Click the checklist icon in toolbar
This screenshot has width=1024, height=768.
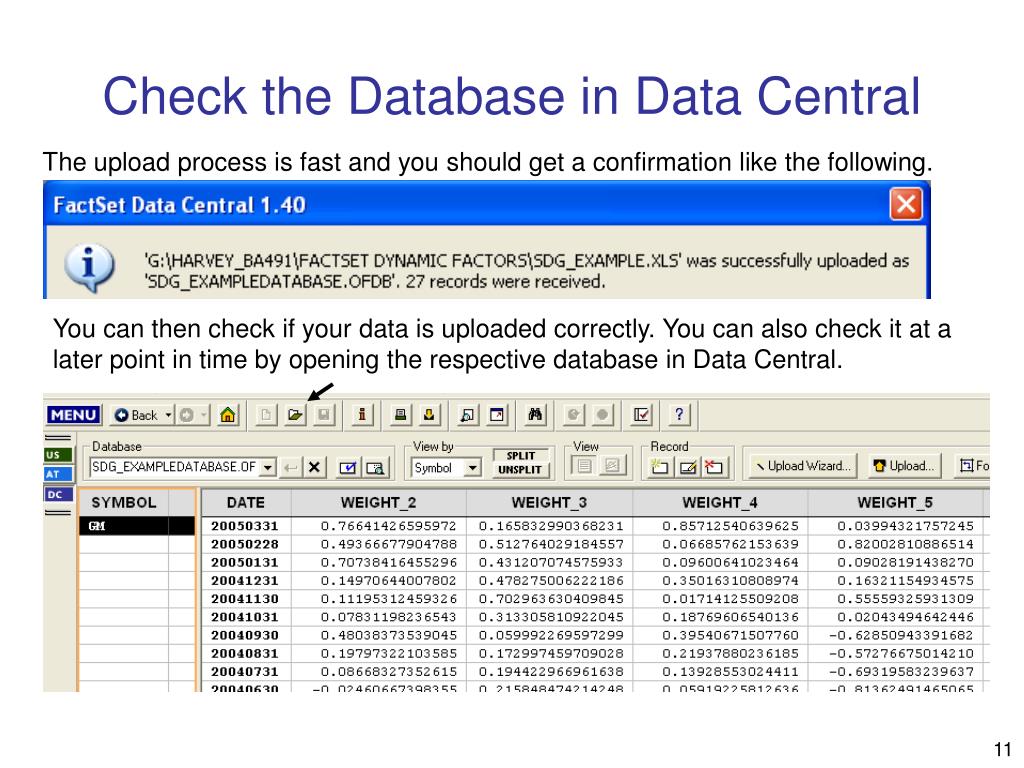[x=641, y=415]
